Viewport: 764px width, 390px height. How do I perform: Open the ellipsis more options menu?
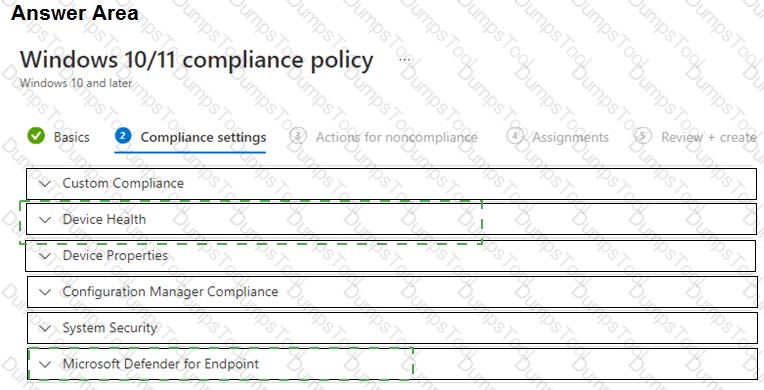click(x=405, y=60)
